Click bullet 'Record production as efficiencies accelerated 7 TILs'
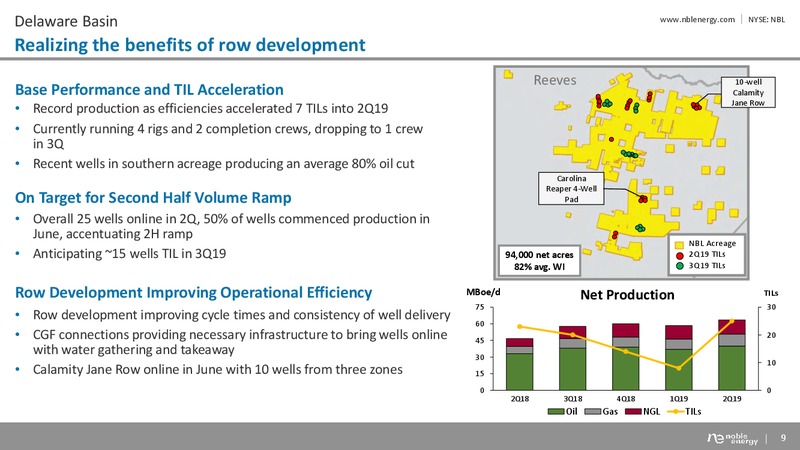The image size is (800, 450). point(210,109)
